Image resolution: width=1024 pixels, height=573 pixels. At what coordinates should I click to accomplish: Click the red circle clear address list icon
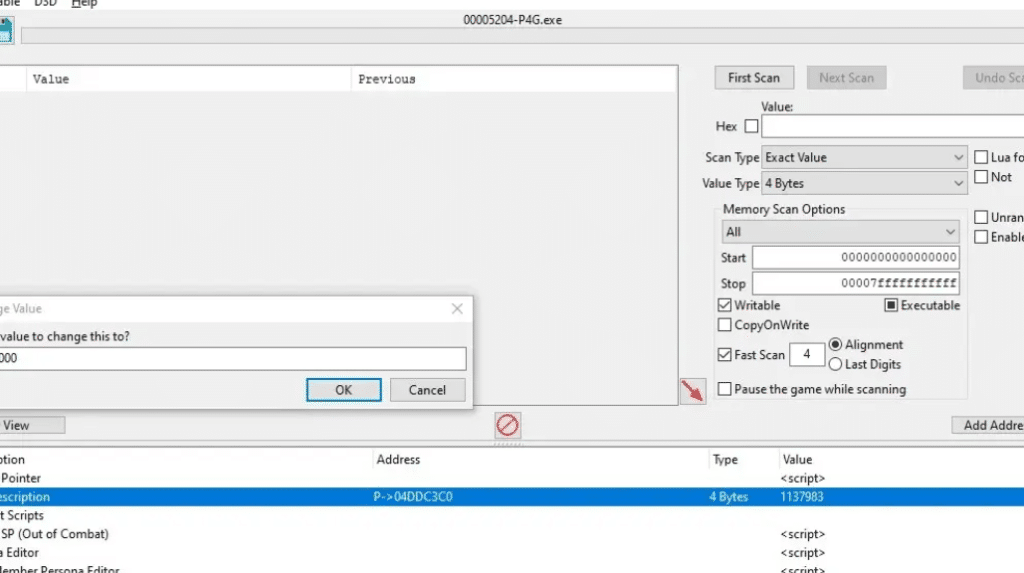507,426
